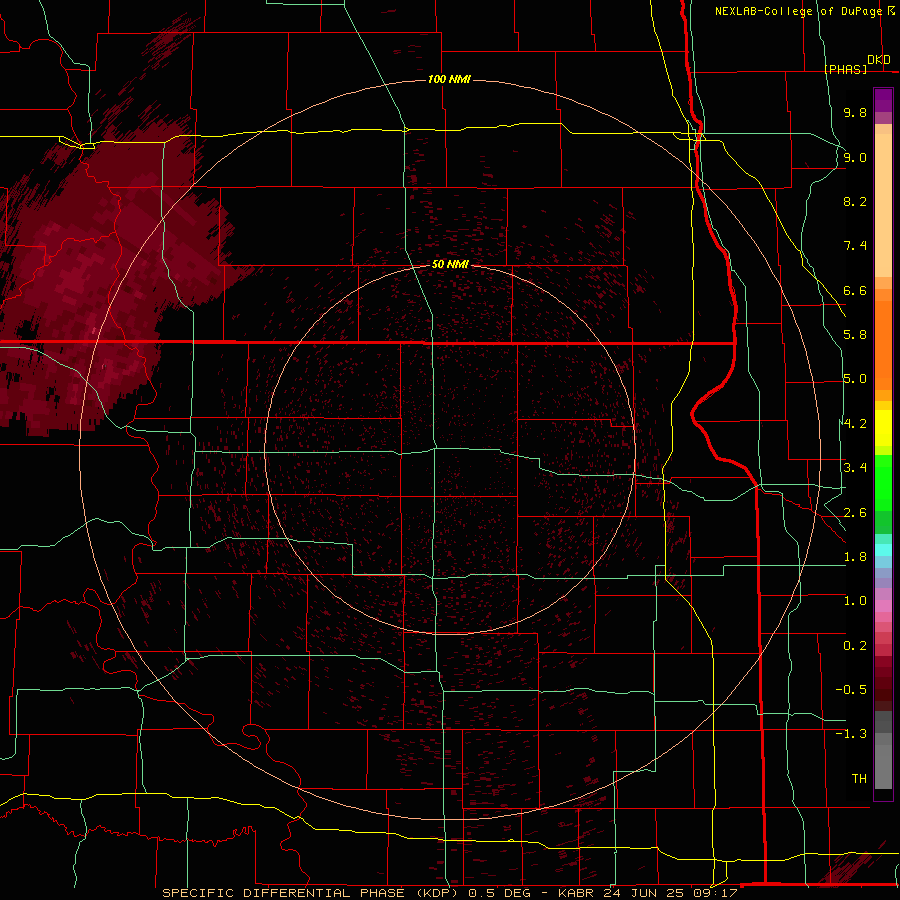Click the -0.5 scale value

[851, 690]
